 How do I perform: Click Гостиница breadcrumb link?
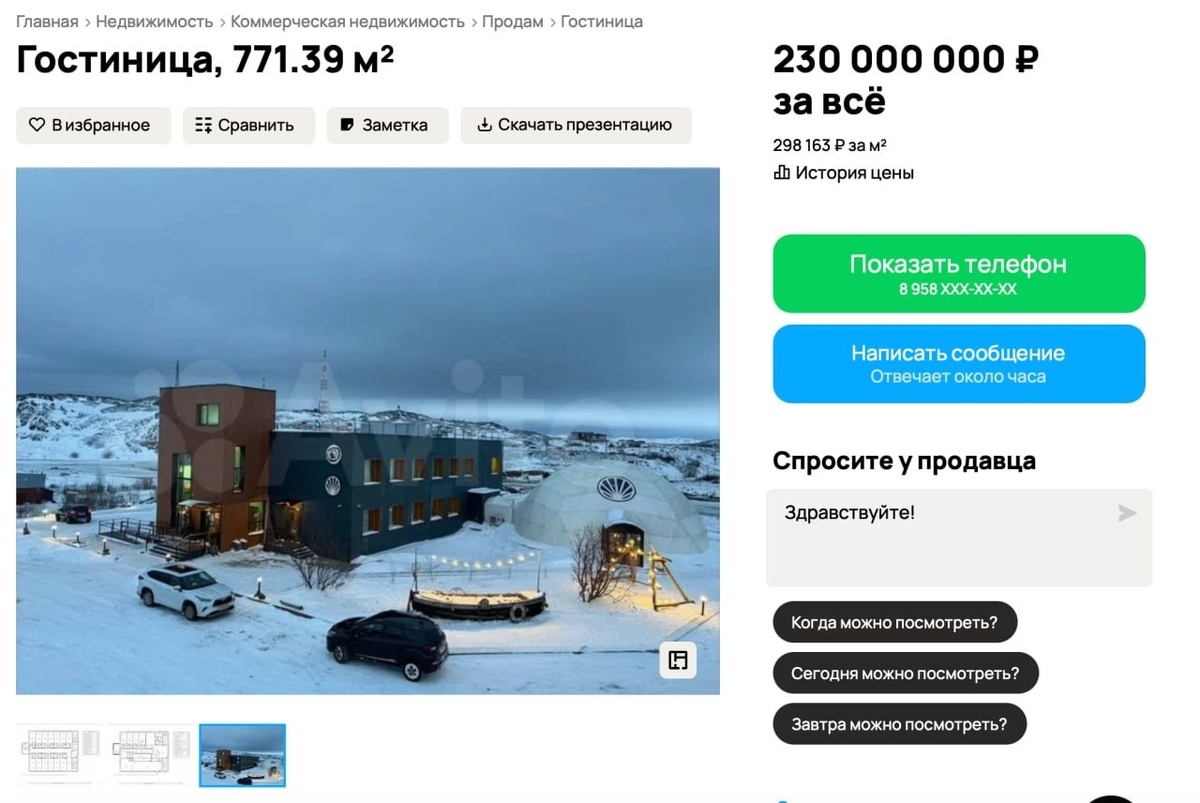pyautogui.click(x=602, y=21)
